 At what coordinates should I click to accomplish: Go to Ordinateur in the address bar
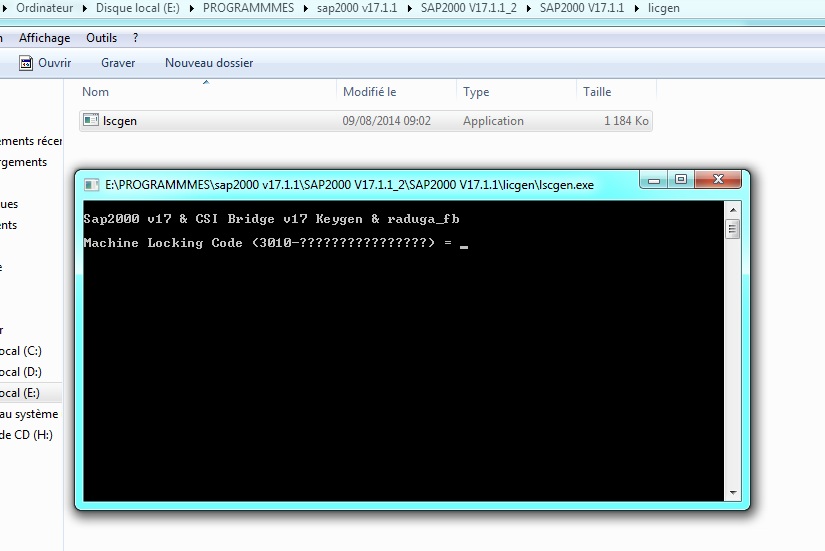coord(45,8)
